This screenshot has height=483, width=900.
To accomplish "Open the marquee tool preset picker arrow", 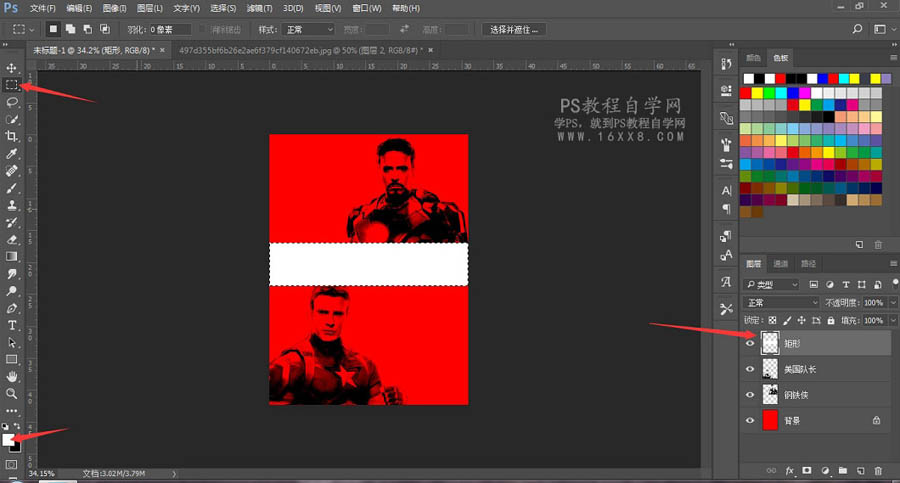I will tap(32, 29).
